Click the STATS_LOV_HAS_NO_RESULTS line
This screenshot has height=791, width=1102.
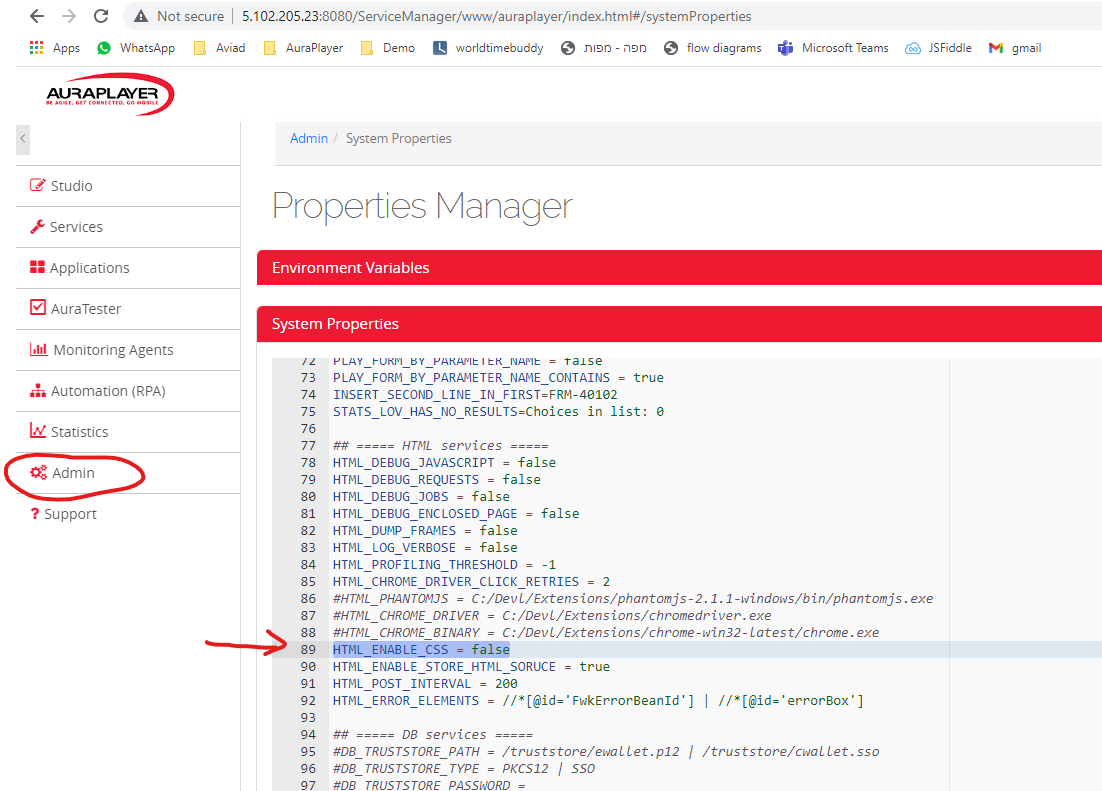tap(498, 411)
